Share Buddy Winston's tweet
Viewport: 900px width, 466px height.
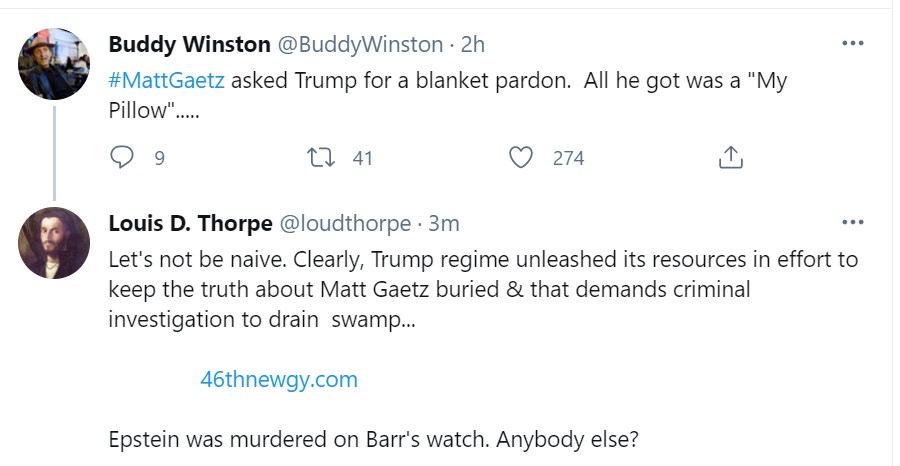coord(730,158)
